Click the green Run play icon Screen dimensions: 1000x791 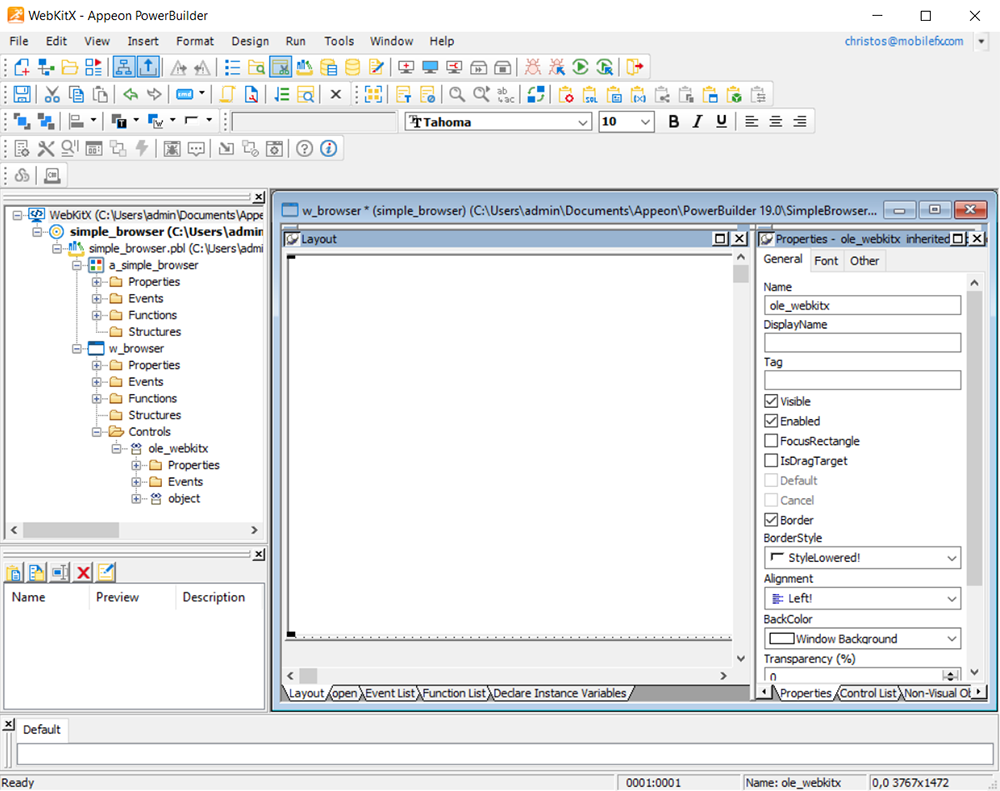pos(580,67)
